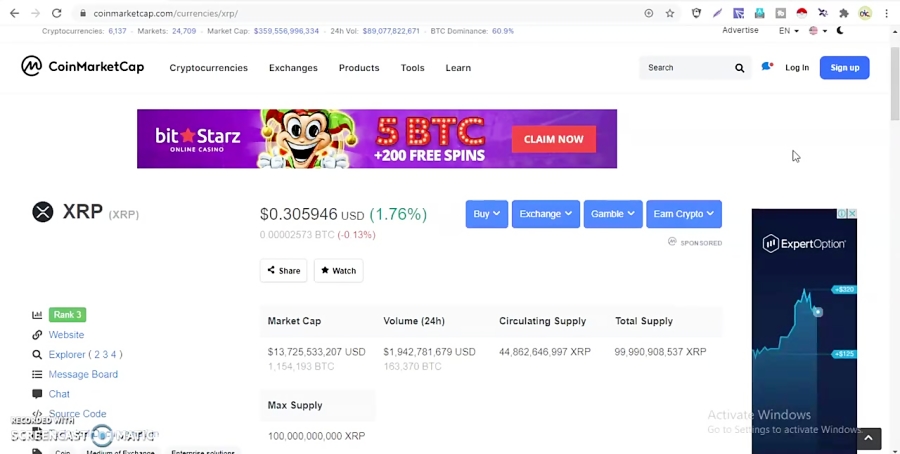
Task: Open the EN language dropdown
Action: point(789,30)
